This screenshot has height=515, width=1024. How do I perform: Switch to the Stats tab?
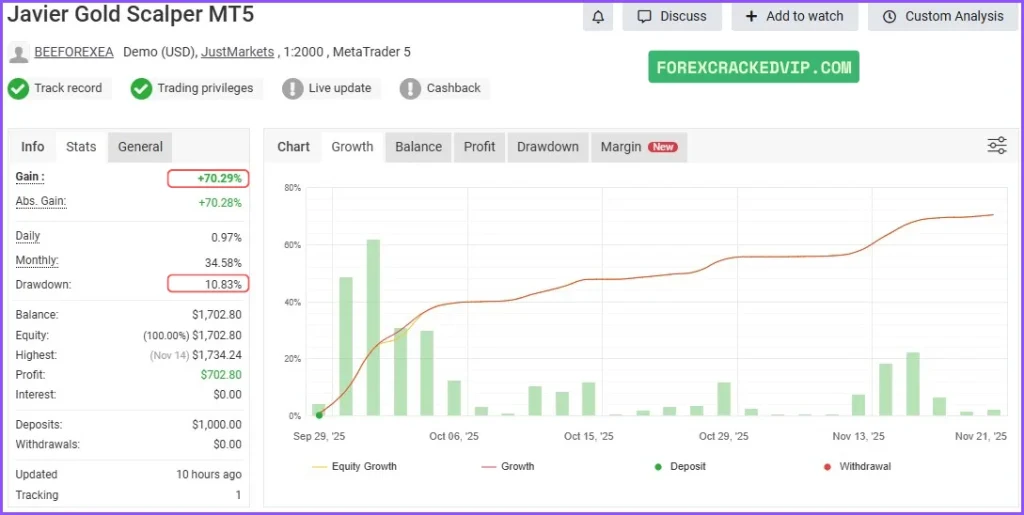(x=81, y=146)
